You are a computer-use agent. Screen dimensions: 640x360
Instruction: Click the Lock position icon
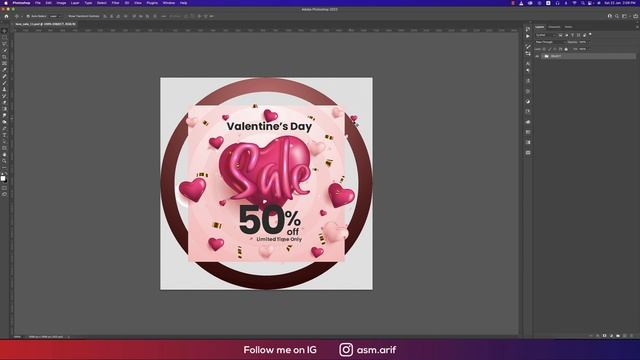pyautogui.click(x=555, y=49)
